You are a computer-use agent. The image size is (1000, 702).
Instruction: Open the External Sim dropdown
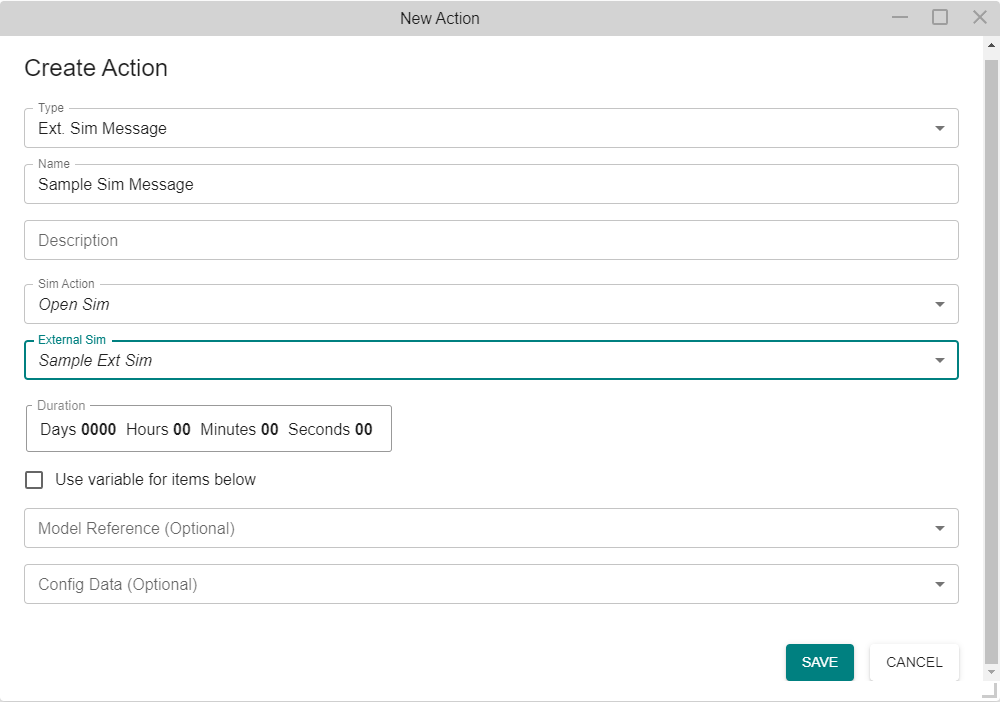(491, 360)
